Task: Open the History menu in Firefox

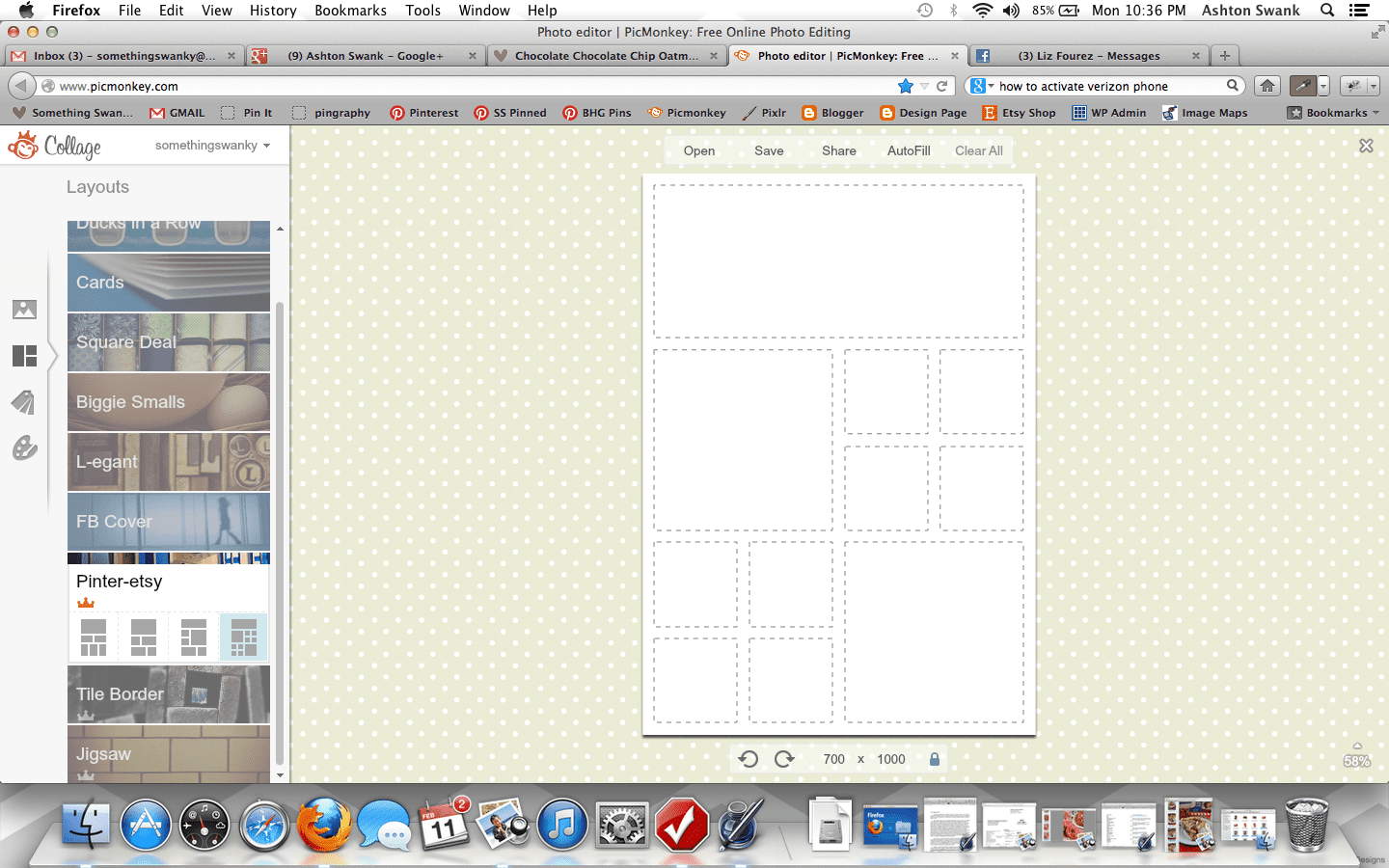Action: pos(273,11)
